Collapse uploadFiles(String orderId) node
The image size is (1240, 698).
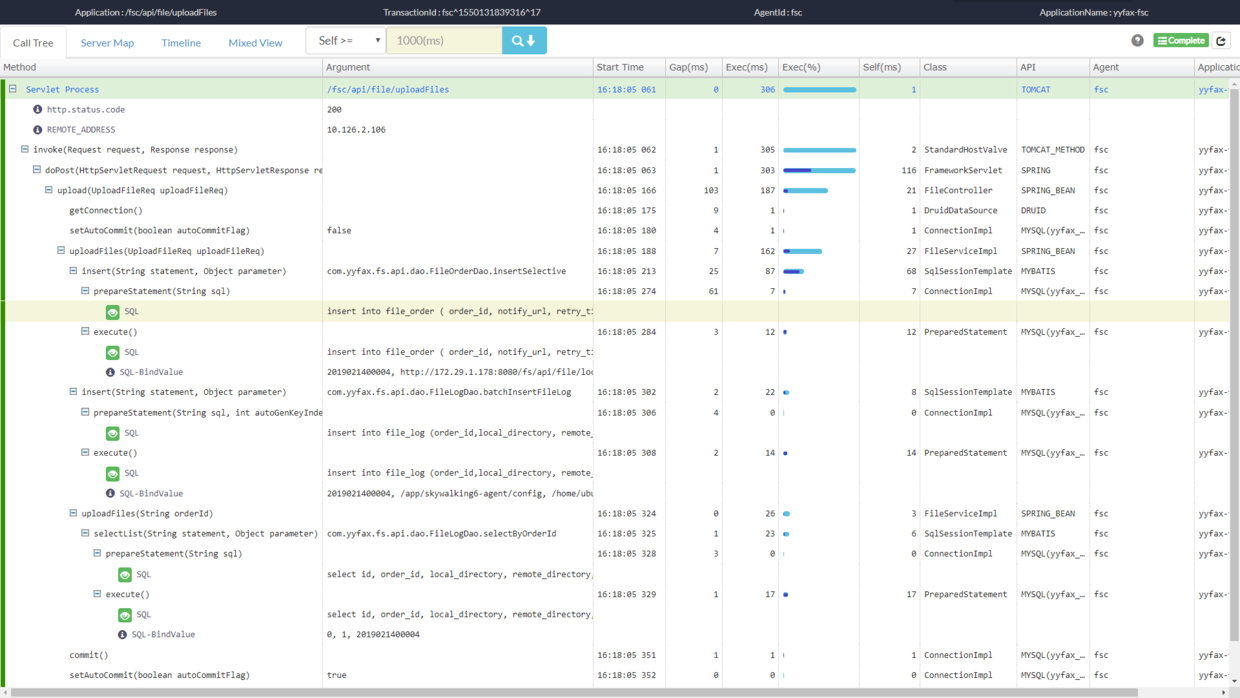(x=73, y=514)
